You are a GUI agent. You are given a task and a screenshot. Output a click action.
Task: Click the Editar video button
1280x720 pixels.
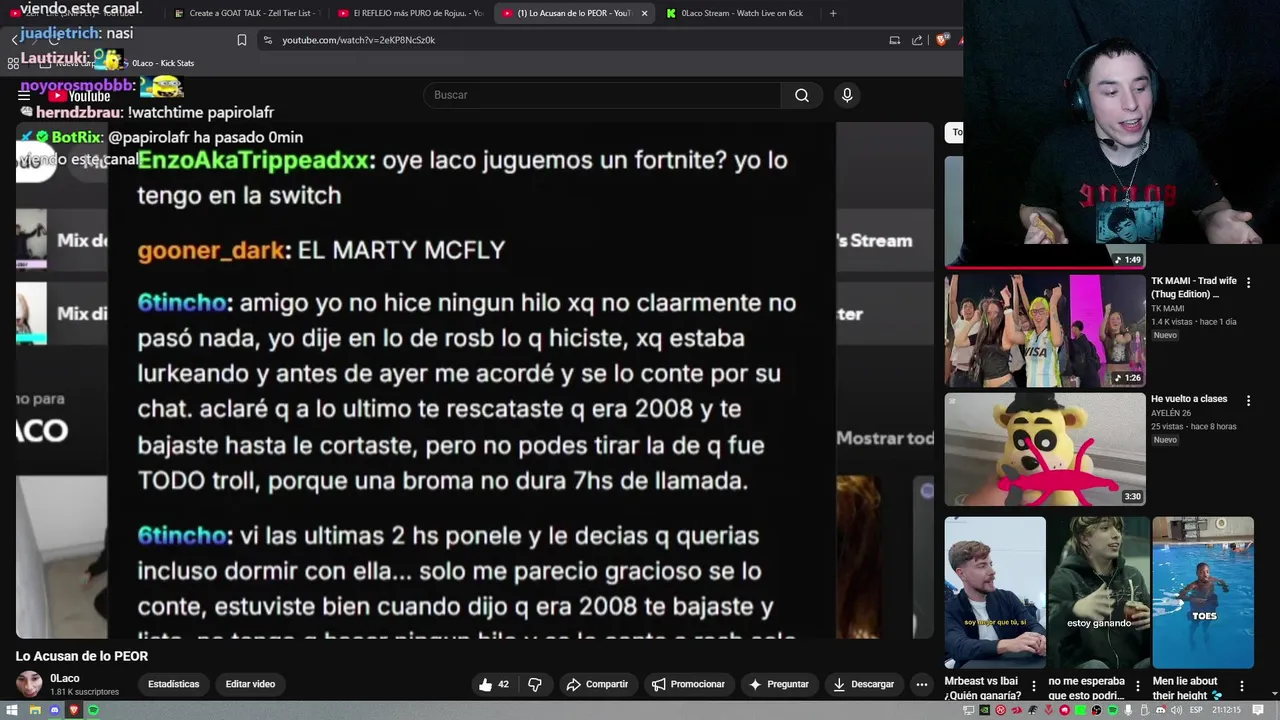pyautogui.click(x=250, y=684)
